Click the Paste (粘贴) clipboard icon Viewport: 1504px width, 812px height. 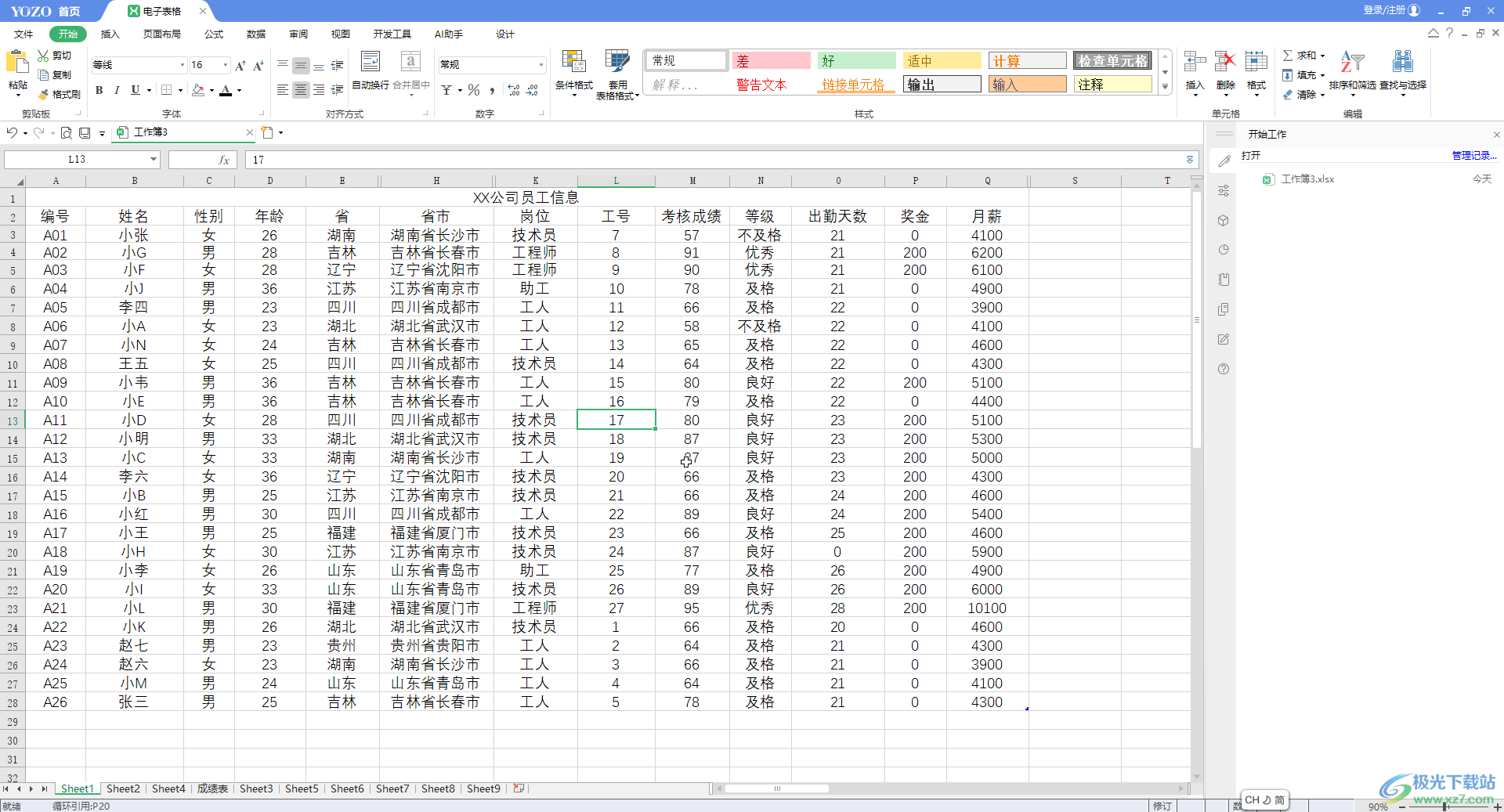click(x=16, y=63)
